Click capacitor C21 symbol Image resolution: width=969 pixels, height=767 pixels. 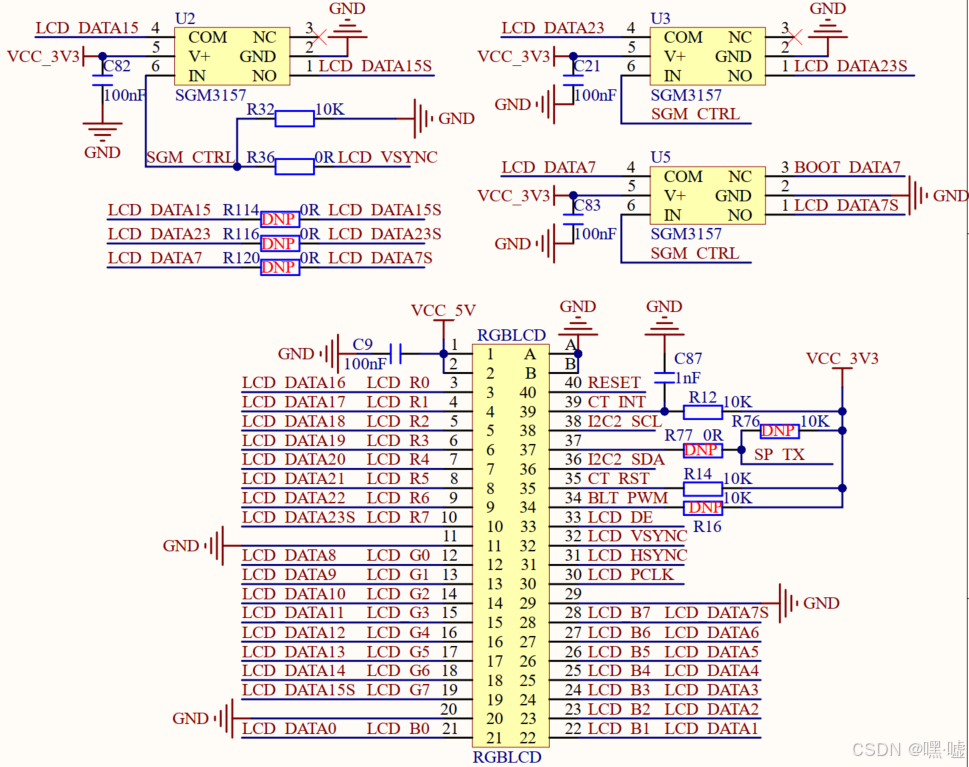click(x=573, y=81)
